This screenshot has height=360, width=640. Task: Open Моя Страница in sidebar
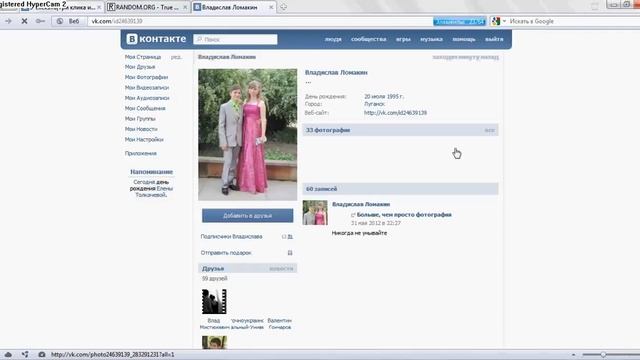(143, 57)
